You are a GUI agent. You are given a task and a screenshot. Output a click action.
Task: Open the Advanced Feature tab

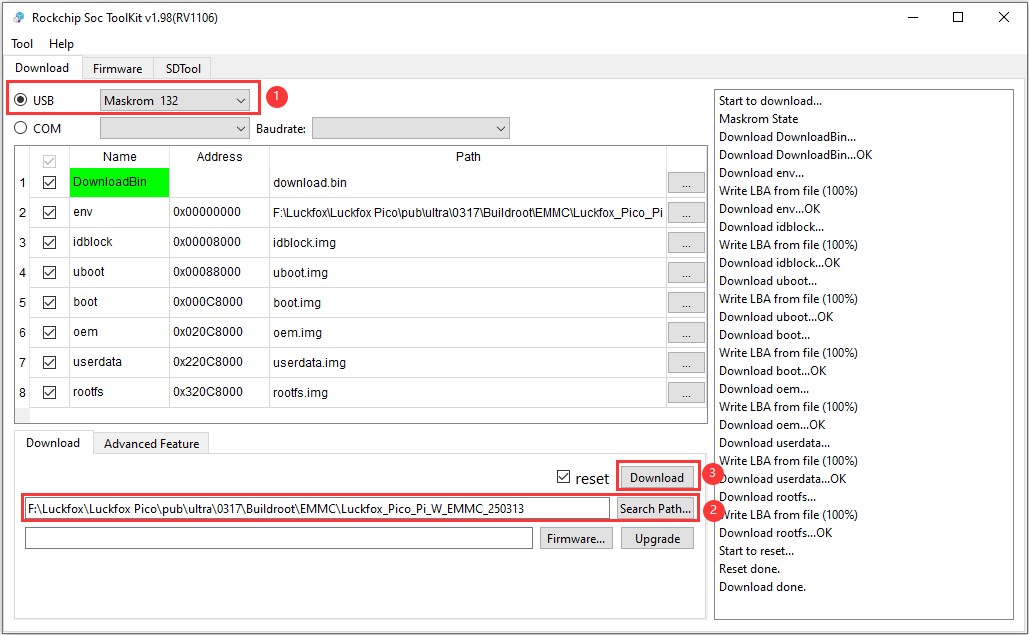pyautogui.click(x=151, y=443)
